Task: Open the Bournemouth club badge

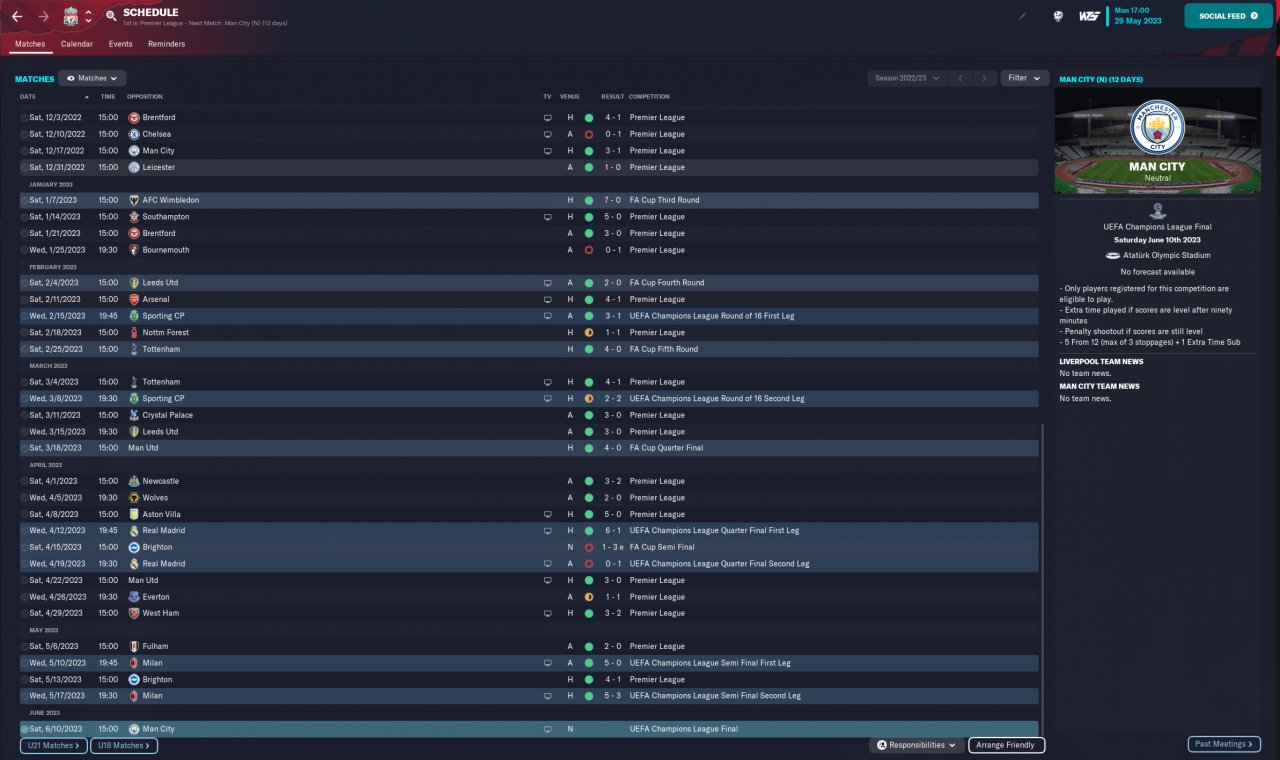Action: point(134,250)
